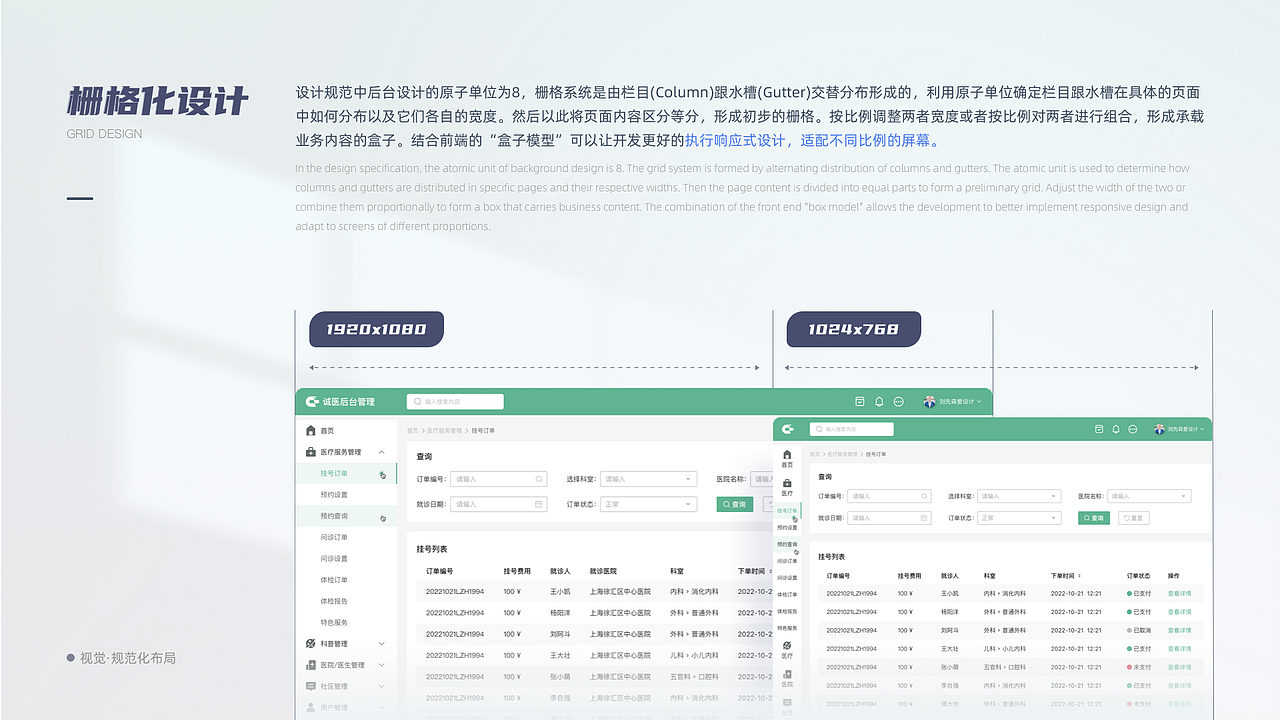The width and height of the screenshot is (1280, 720).
Task: Click the first 医疗 kit icon in the narrow sidebar
Action: tap(787, 483)
